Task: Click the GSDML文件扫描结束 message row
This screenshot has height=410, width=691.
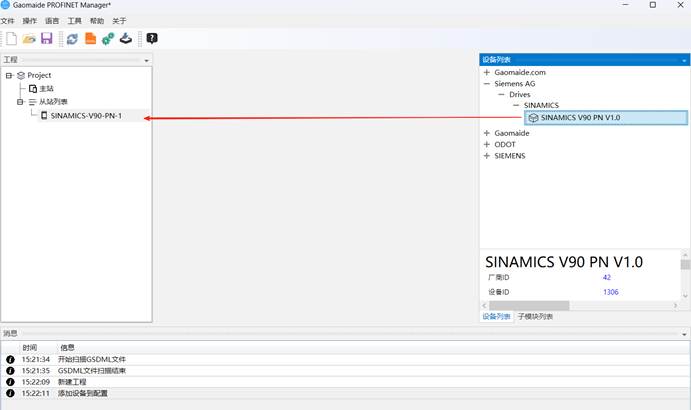Action: (x=346, y=371)
